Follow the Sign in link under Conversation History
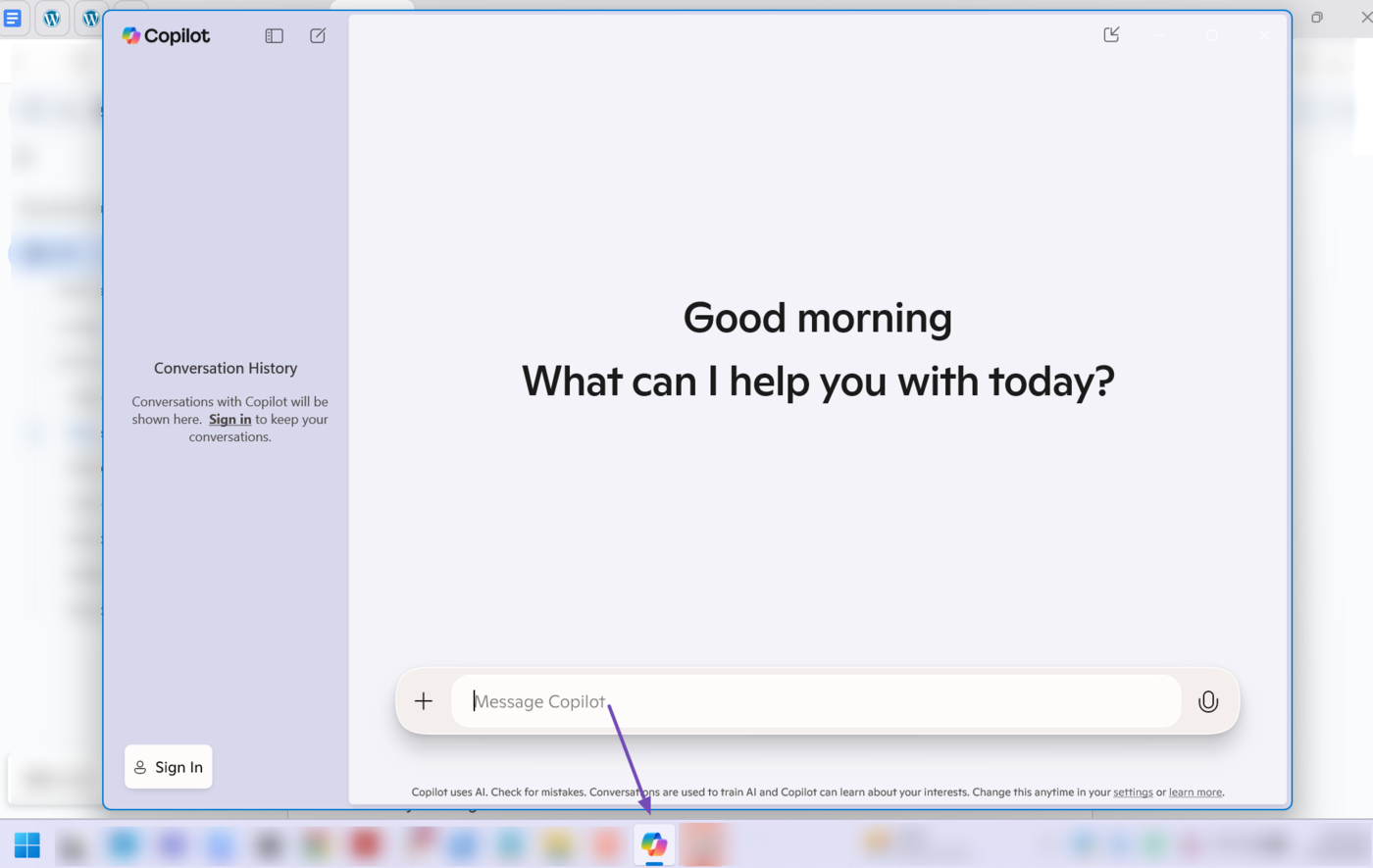Screen dimensions: 1373x868 [x=229, y=420]
